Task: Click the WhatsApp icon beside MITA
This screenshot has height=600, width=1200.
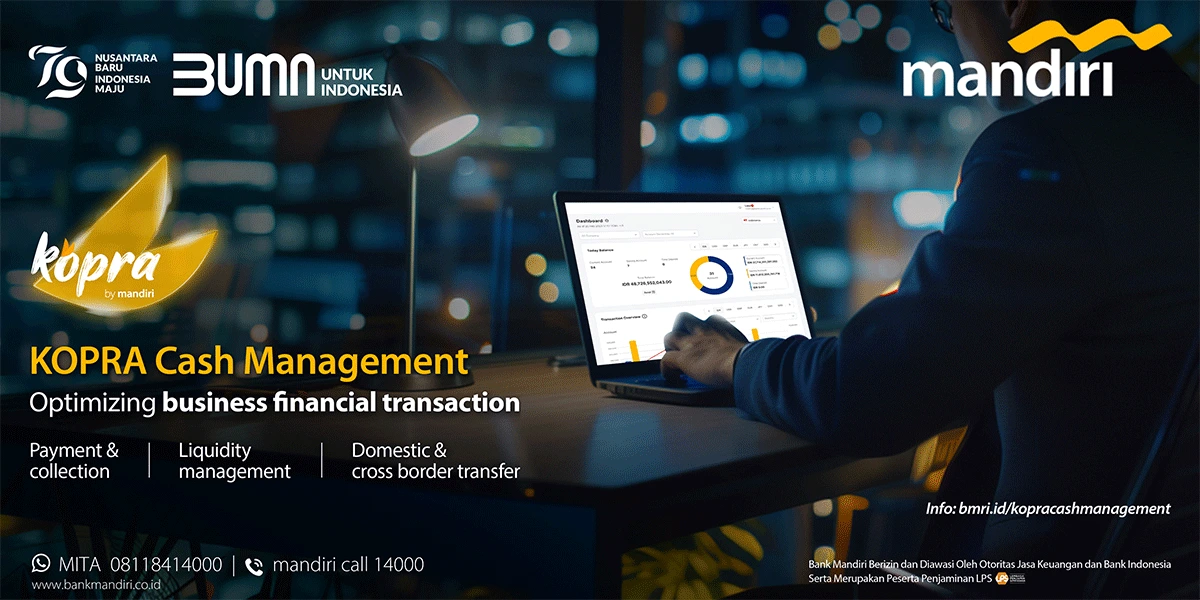Action: pyautogui.click(x=41, y=564)
